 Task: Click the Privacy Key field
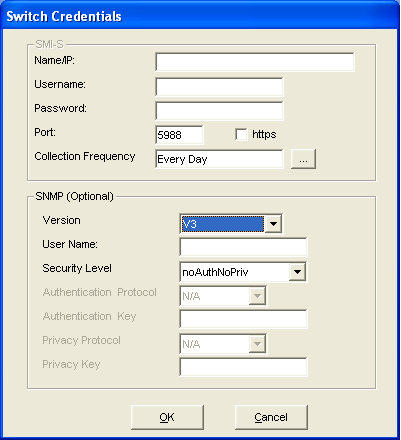pyautogui.click(x=243, y=367)
